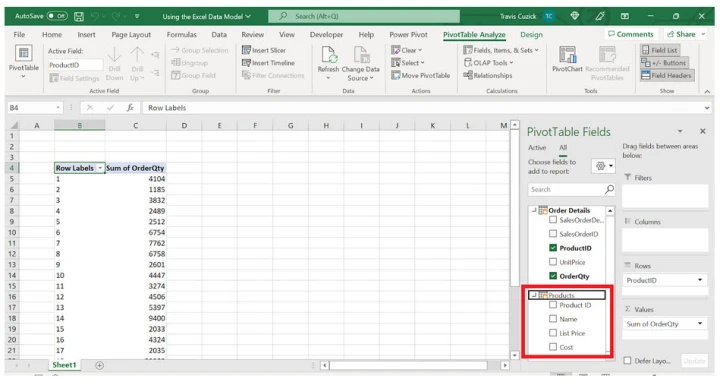Click Insert Timeline
Screen dimensions: 720x382
pyautogui.click(x=268, y=63)
